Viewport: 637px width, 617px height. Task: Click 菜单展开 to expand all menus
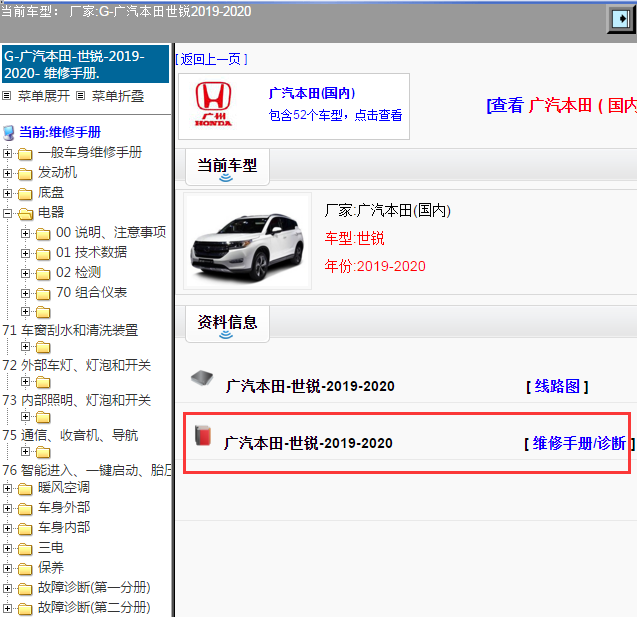[44, 96]
